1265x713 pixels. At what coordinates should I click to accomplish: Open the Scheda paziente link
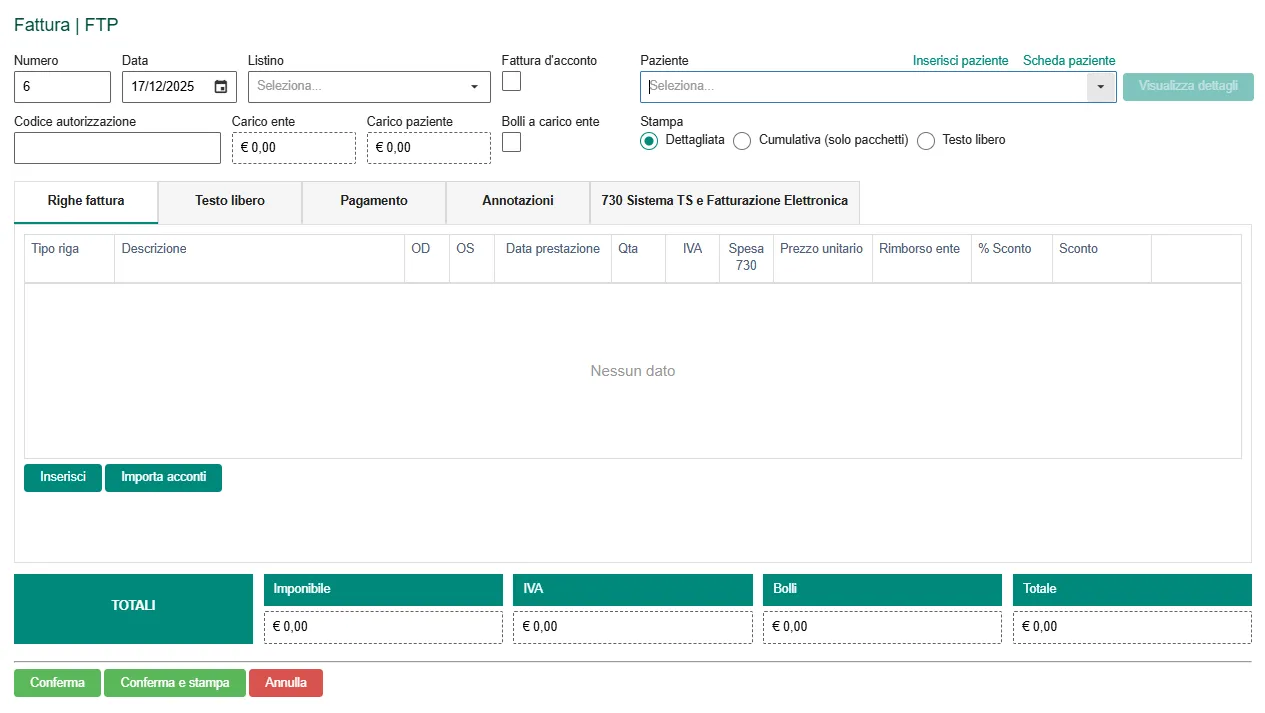pos(1068,61)
